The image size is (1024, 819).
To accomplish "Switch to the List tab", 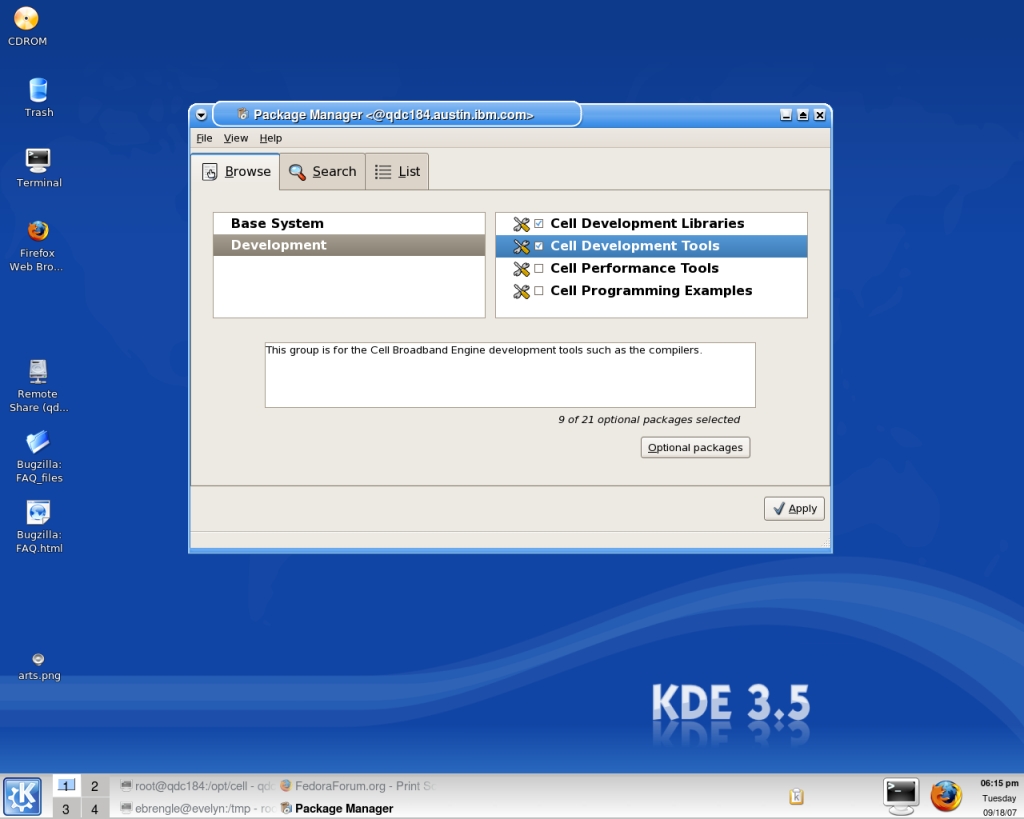I will pyautogui.click(x=397, y=172).
